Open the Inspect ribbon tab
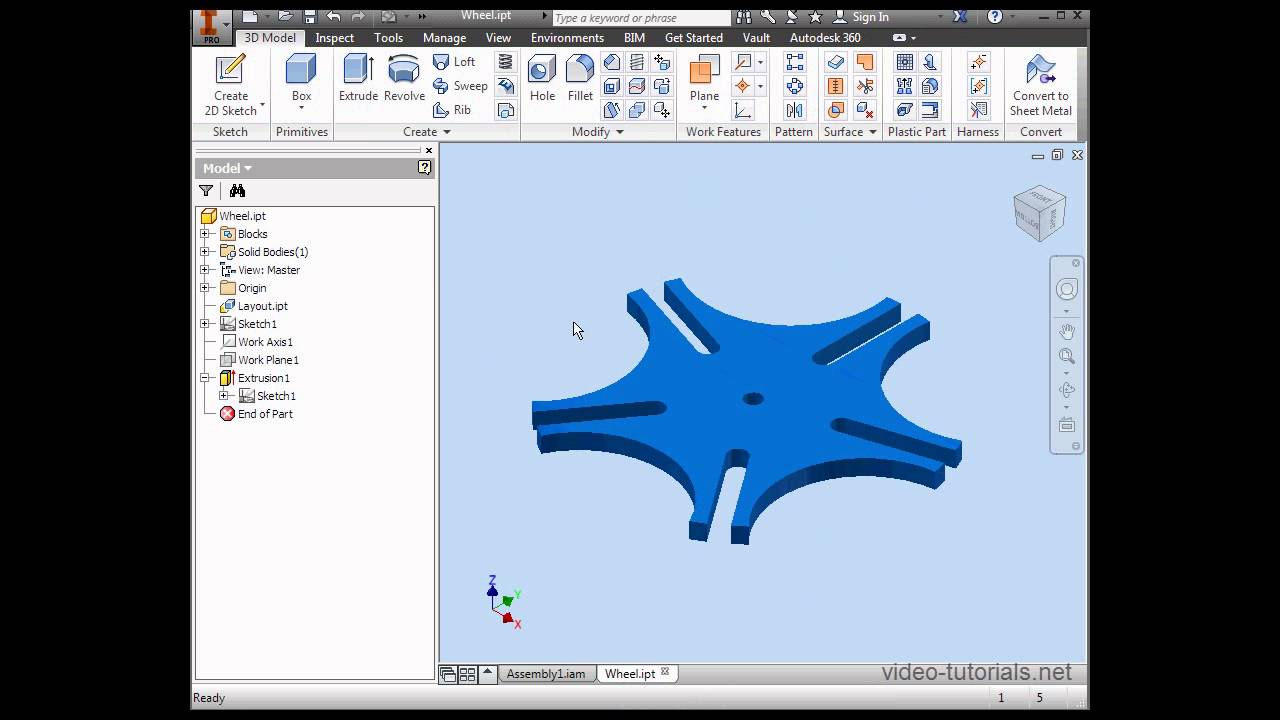Screen dimensions: 1280x720 [334, 38]
